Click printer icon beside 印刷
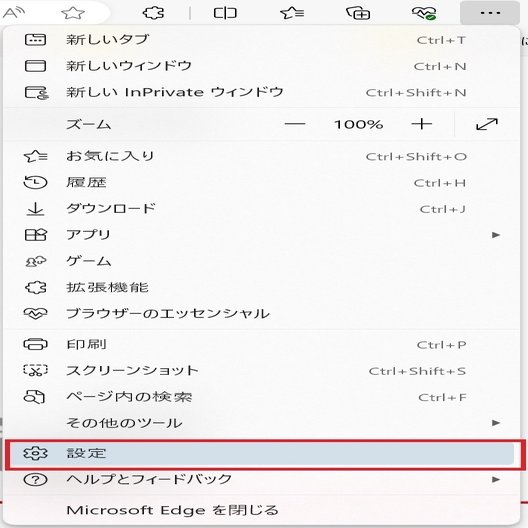 [x=35, y=344]
